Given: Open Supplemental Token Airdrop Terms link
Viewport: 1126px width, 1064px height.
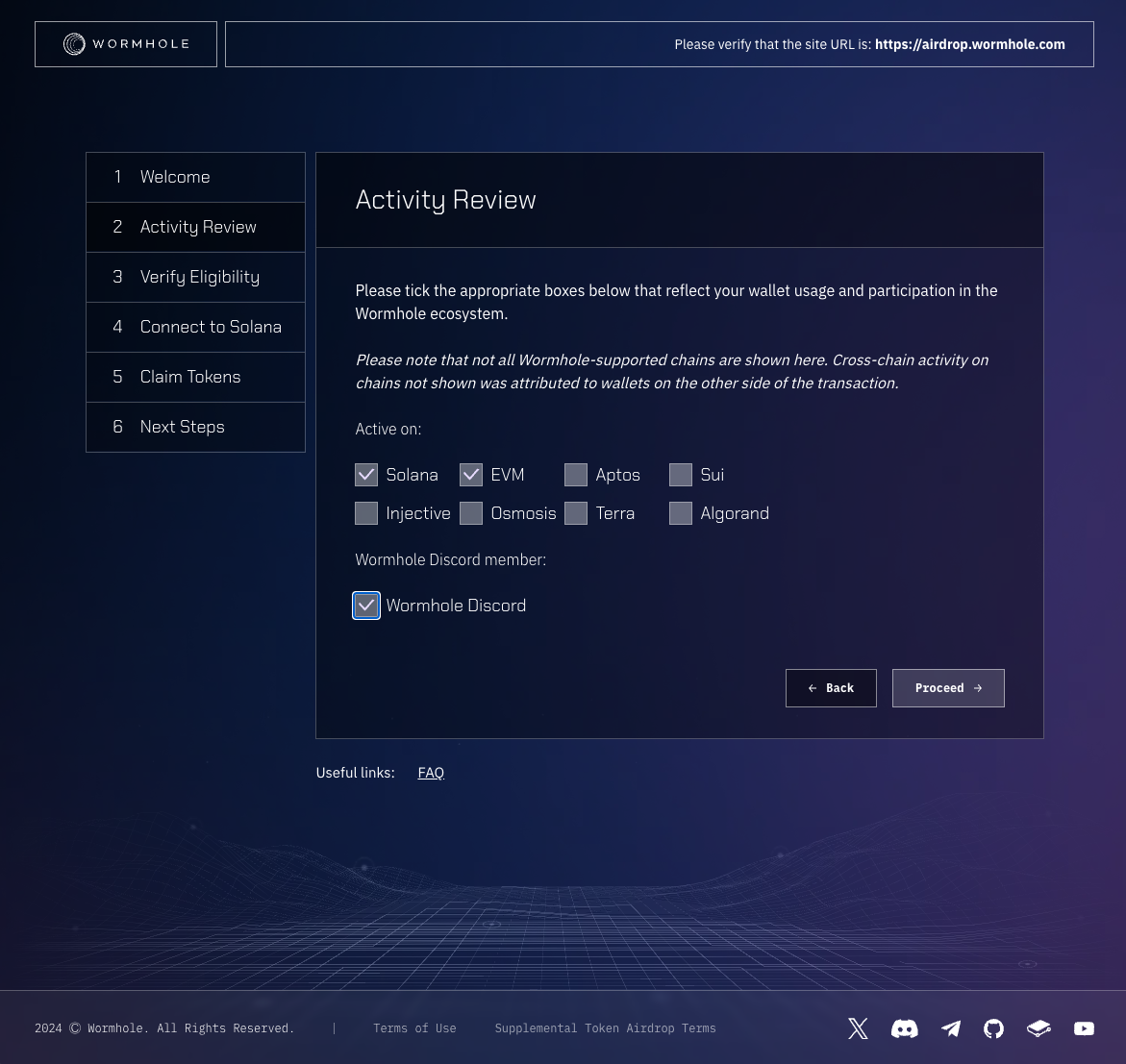Looking at the screenshot, I should pos(605,1028).
